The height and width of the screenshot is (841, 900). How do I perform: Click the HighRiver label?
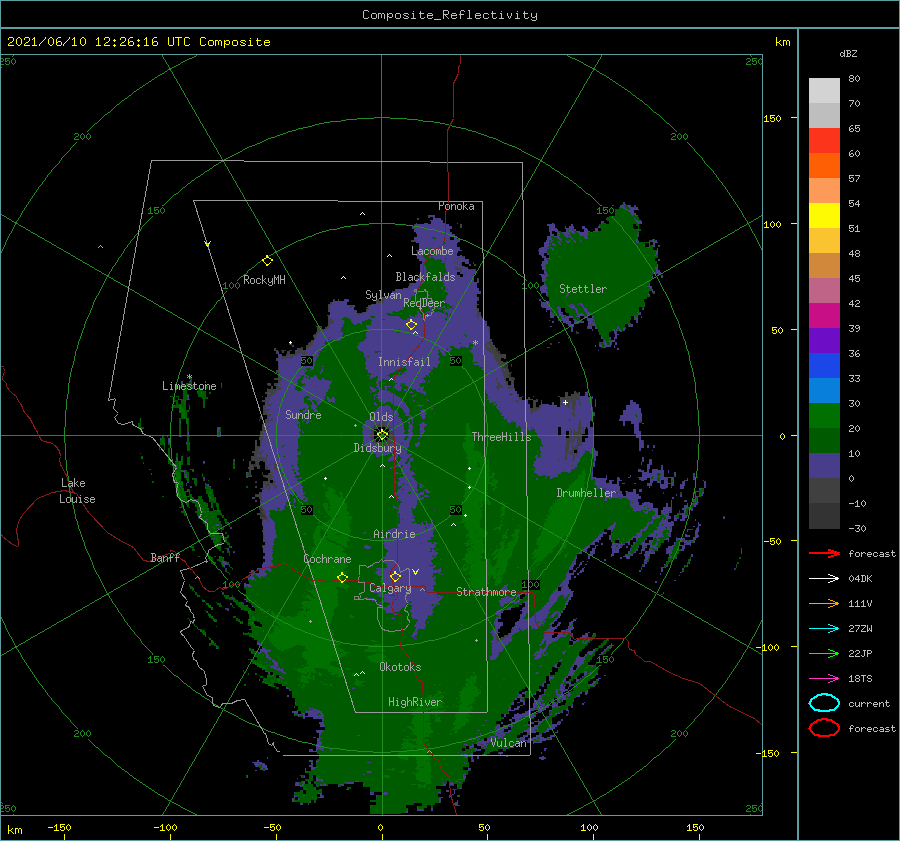point(414,702)
